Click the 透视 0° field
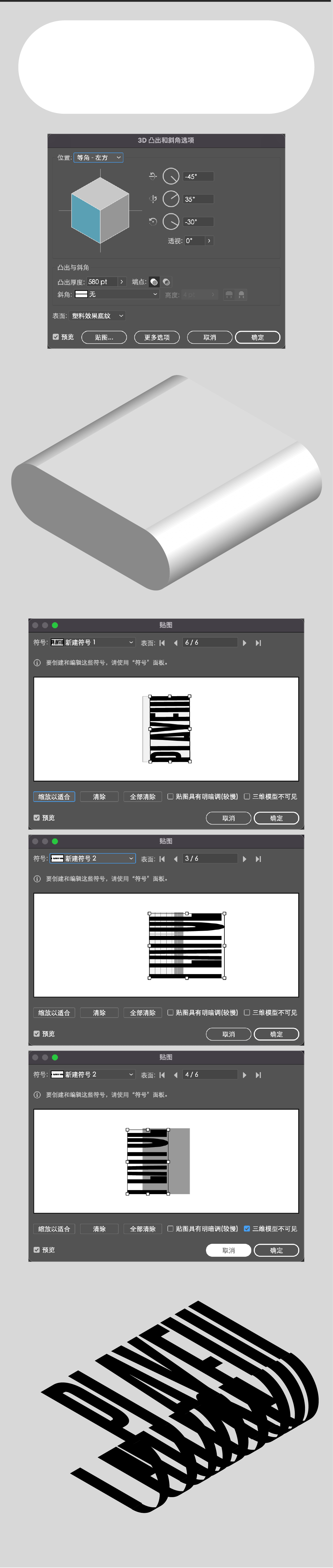The image size is (333, 1568). point(195,241)
